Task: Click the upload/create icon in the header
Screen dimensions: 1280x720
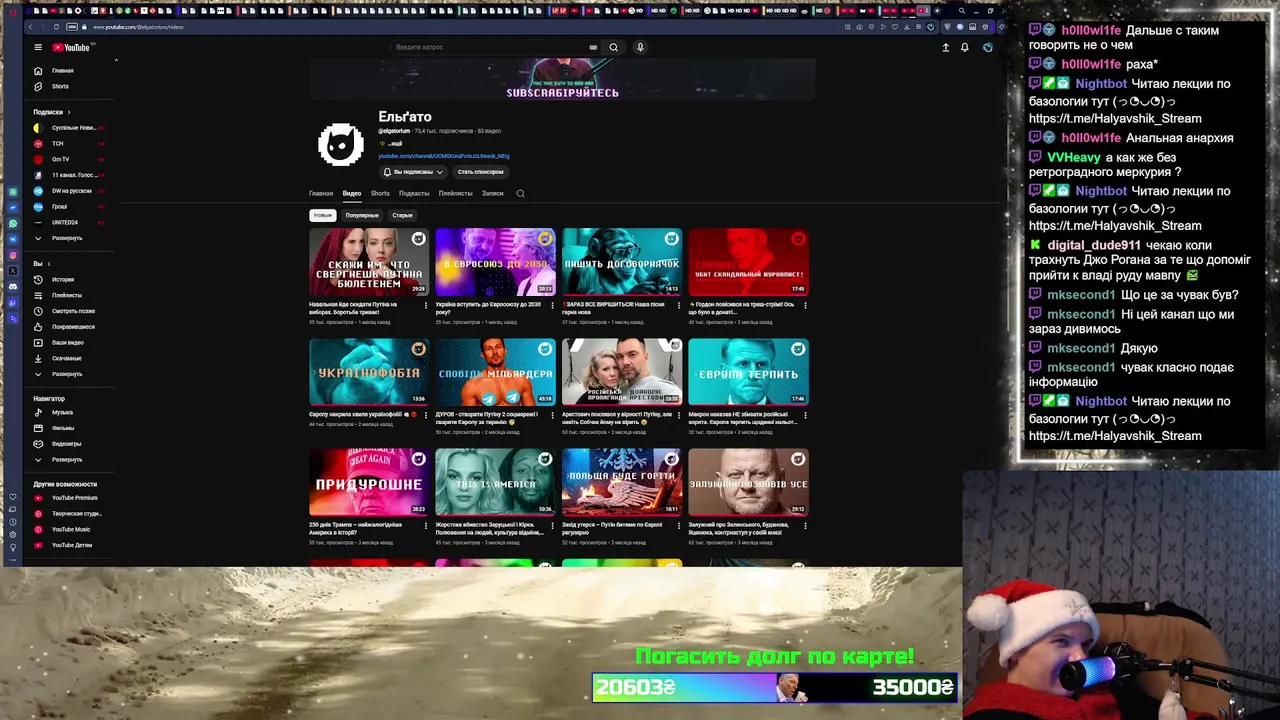Action: [x=946, y=47]
